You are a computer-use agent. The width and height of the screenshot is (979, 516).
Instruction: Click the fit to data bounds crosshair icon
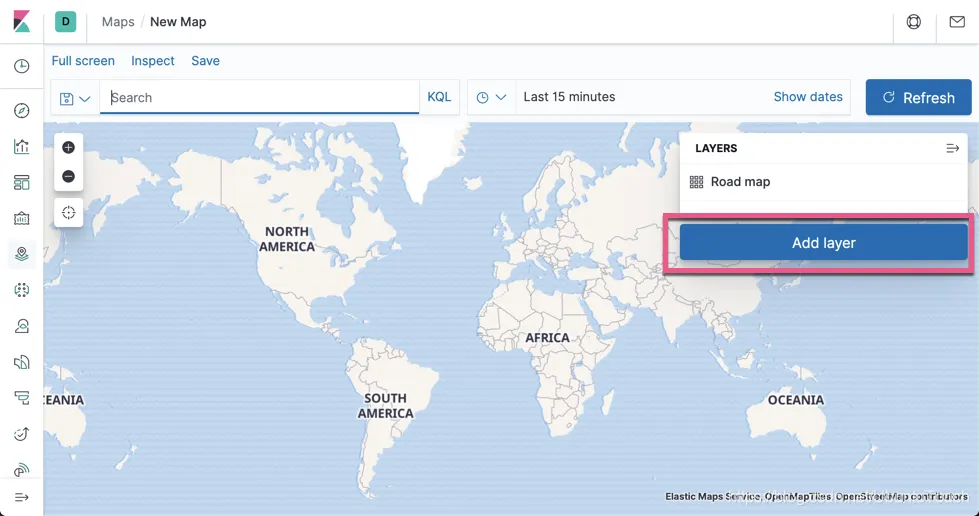69,213
